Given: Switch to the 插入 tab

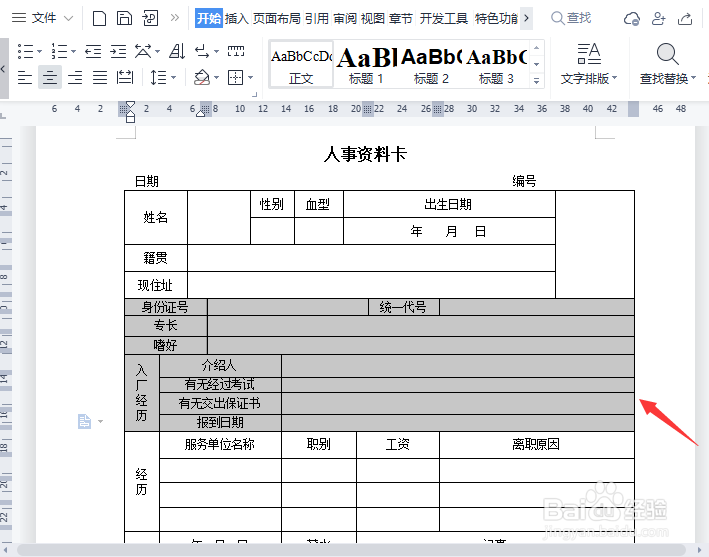Looking at the screenshot, I should [236, 19].
